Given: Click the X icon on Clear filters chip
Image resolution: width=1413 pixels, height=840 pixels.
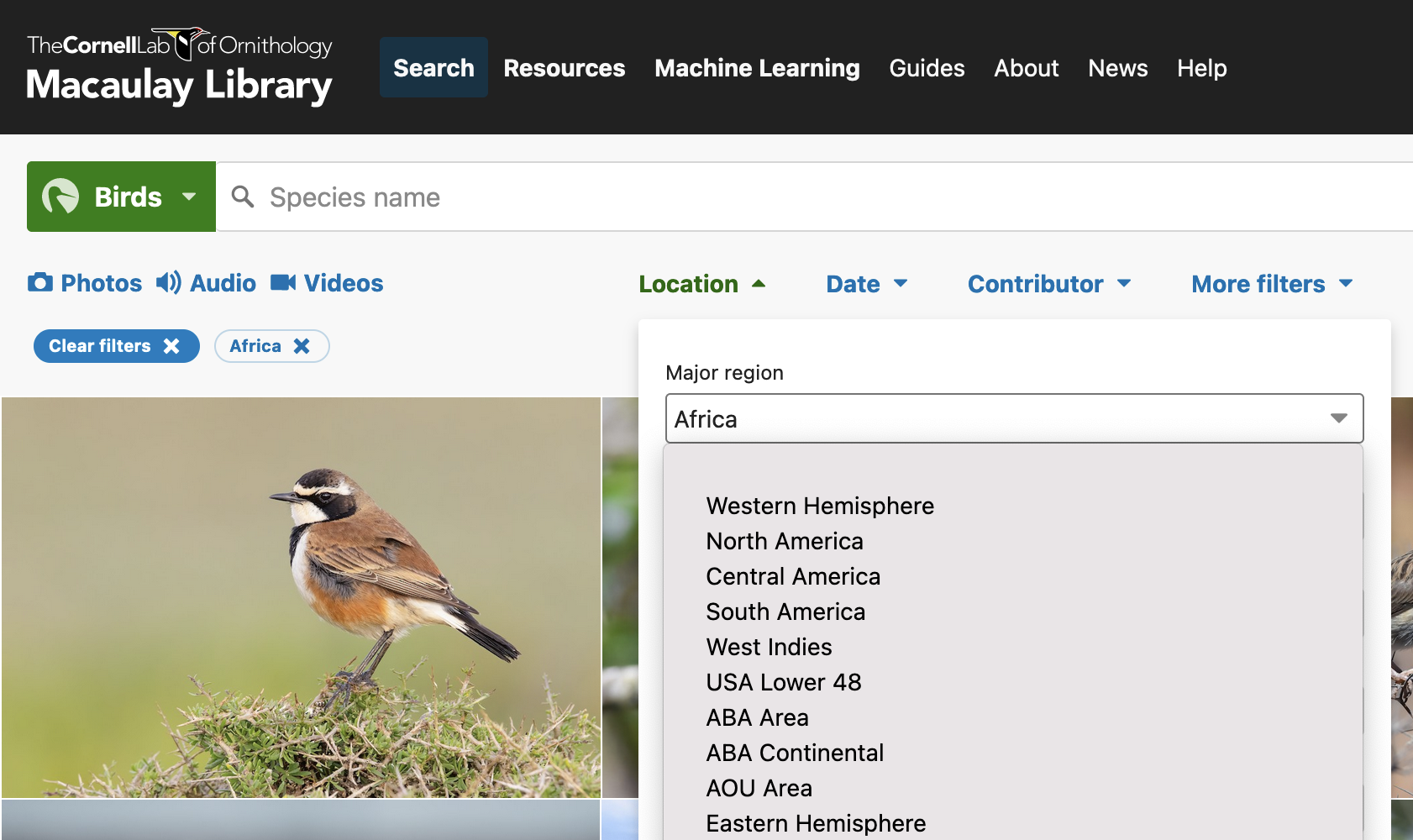Looking at the screenshot, I should [x=171, y=345].
